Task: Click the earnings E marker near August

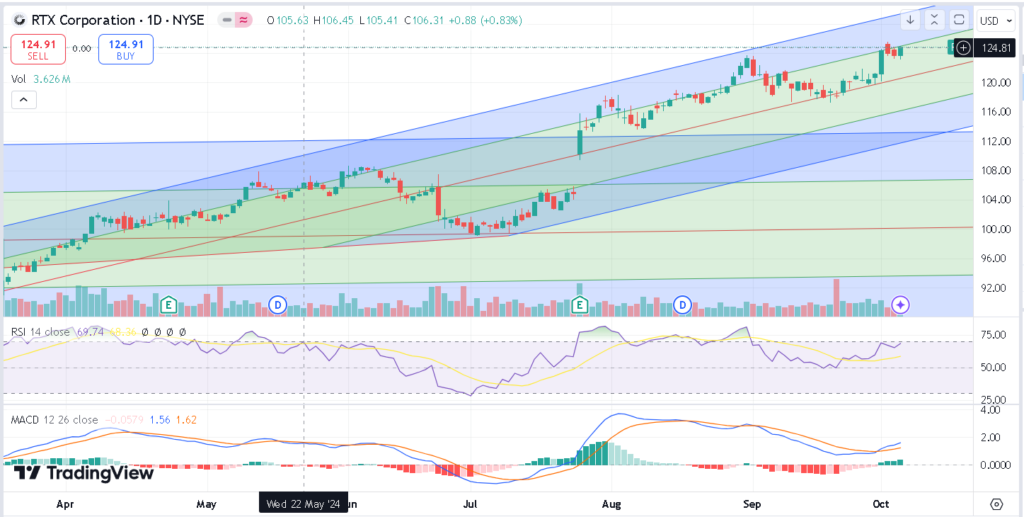Action: [579, 304]
